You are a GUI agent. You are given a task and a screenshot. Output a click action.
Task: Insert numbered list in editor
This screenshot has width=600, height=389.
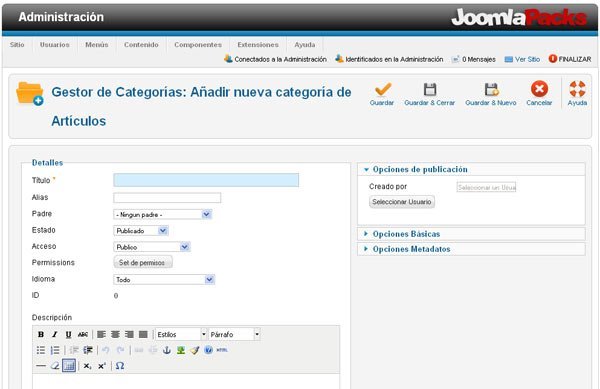pos(55,350)
